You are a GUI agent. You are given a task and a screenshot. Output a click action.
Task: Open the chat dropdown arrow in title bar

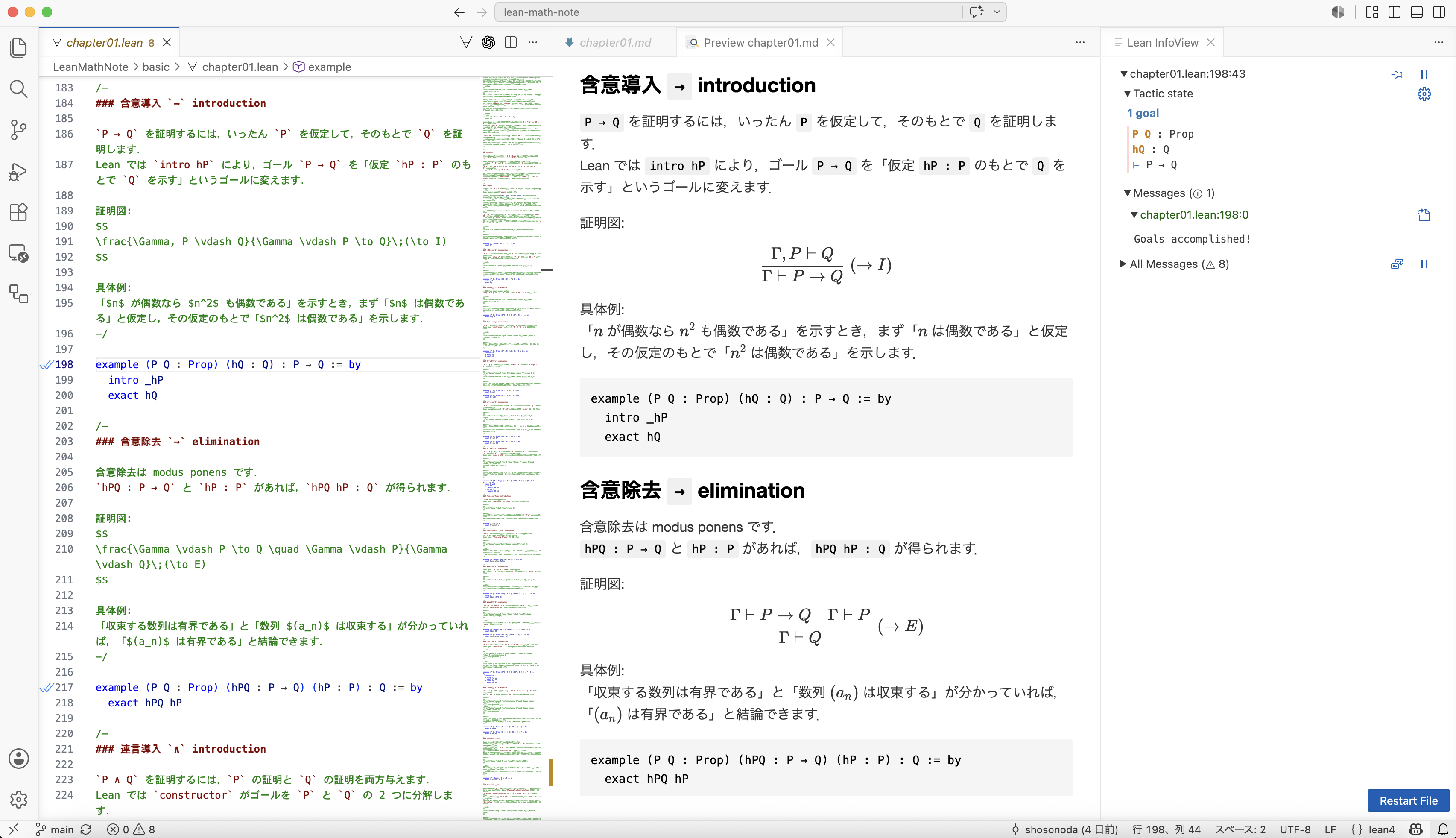[x=997, y=12]
